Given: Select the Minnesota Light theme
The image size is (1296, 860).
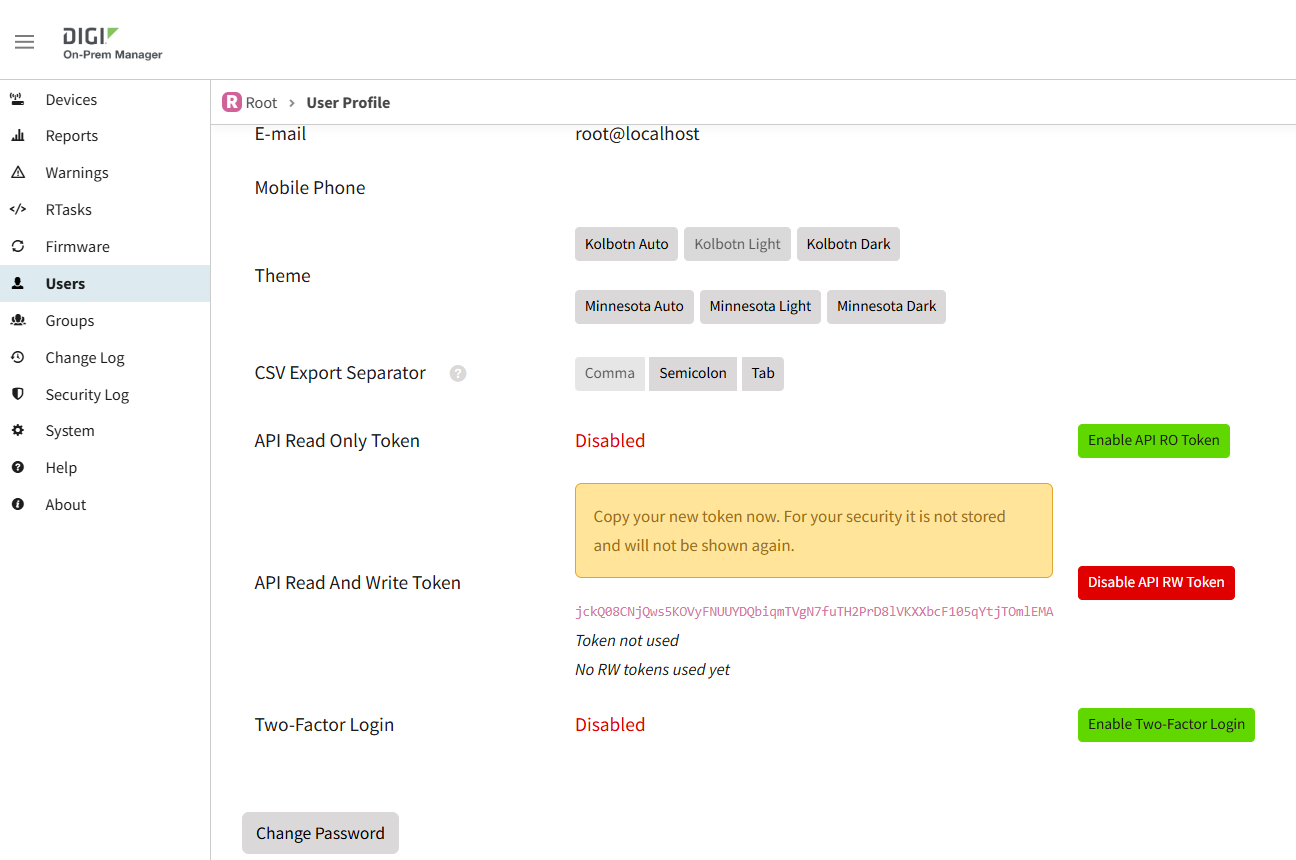Looking at the screenshot, I should (760, 307).
